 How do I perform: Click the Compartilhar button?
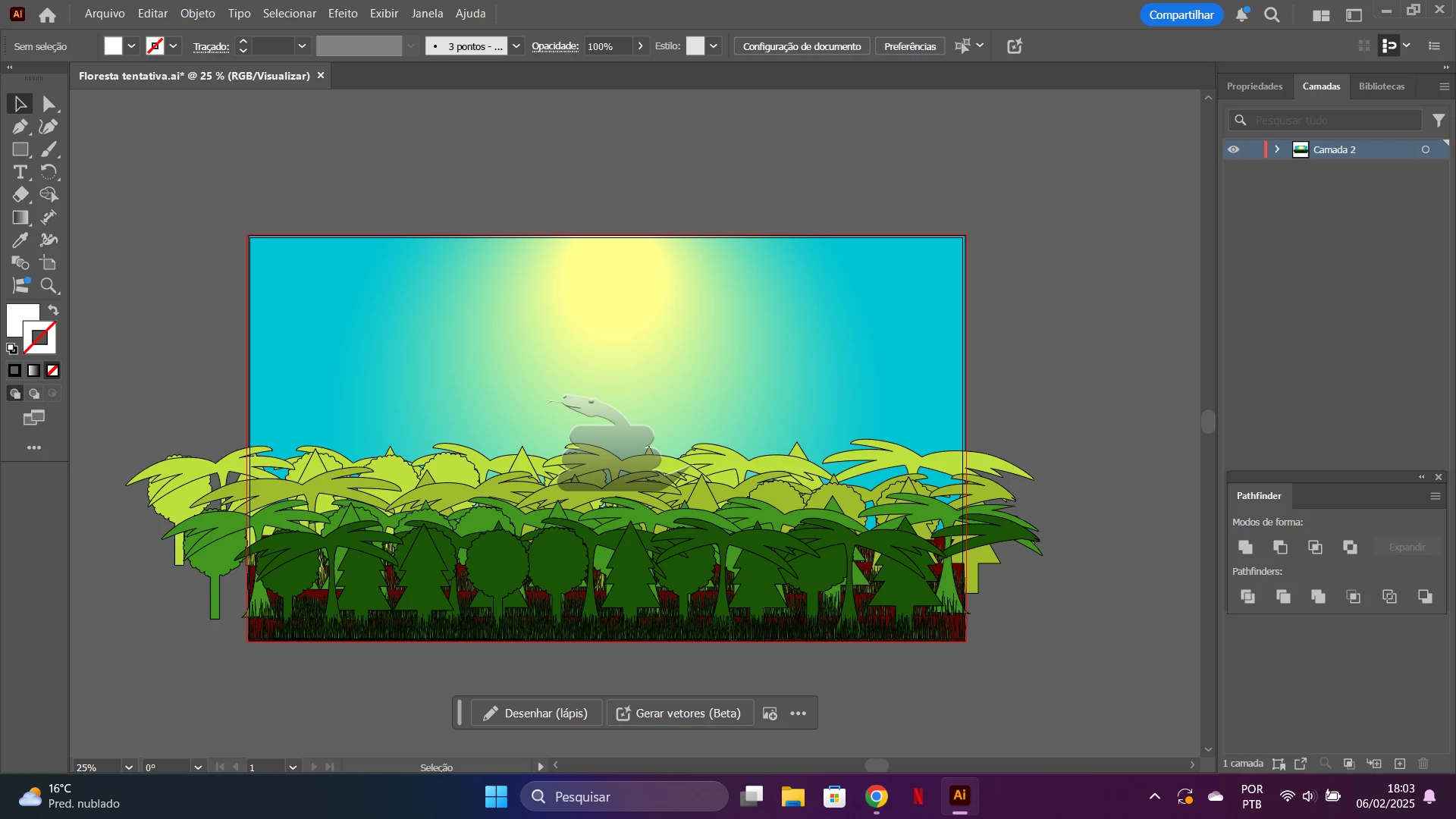pos(1181,14)
